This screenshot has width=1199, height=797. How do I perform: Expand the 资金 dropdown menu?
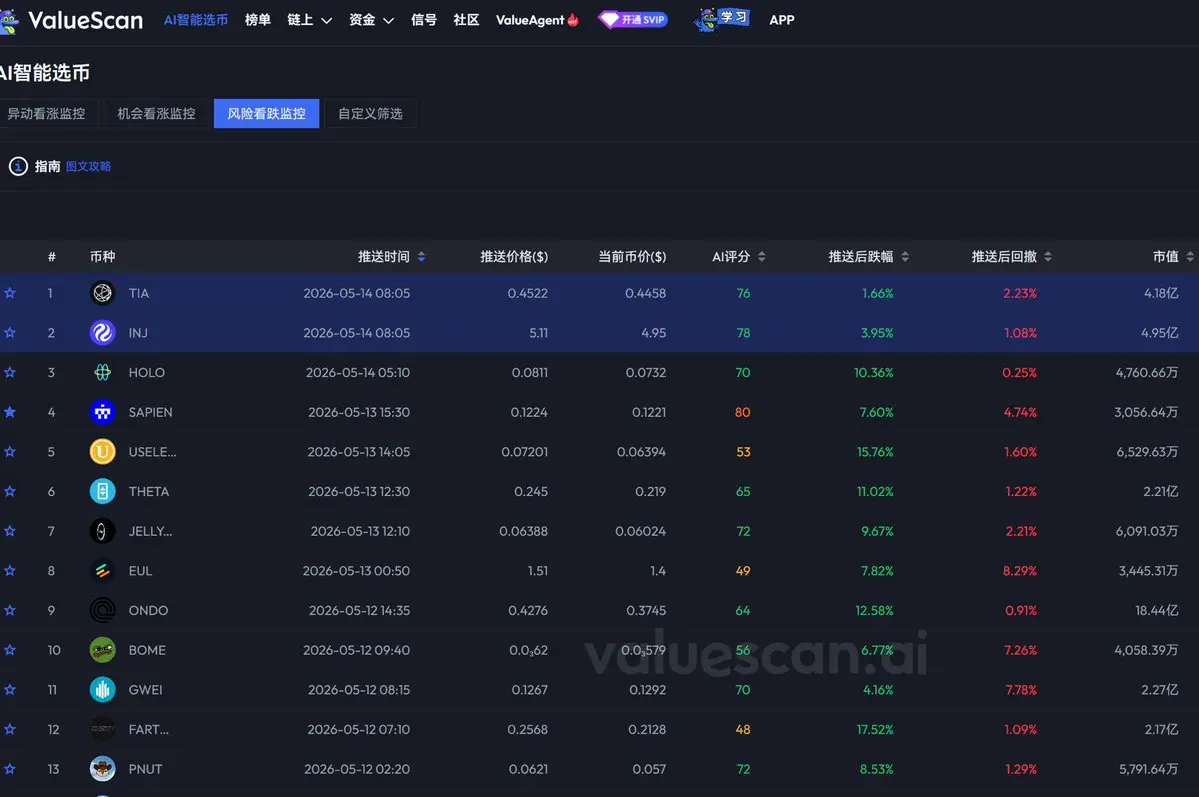pos(371,20)
